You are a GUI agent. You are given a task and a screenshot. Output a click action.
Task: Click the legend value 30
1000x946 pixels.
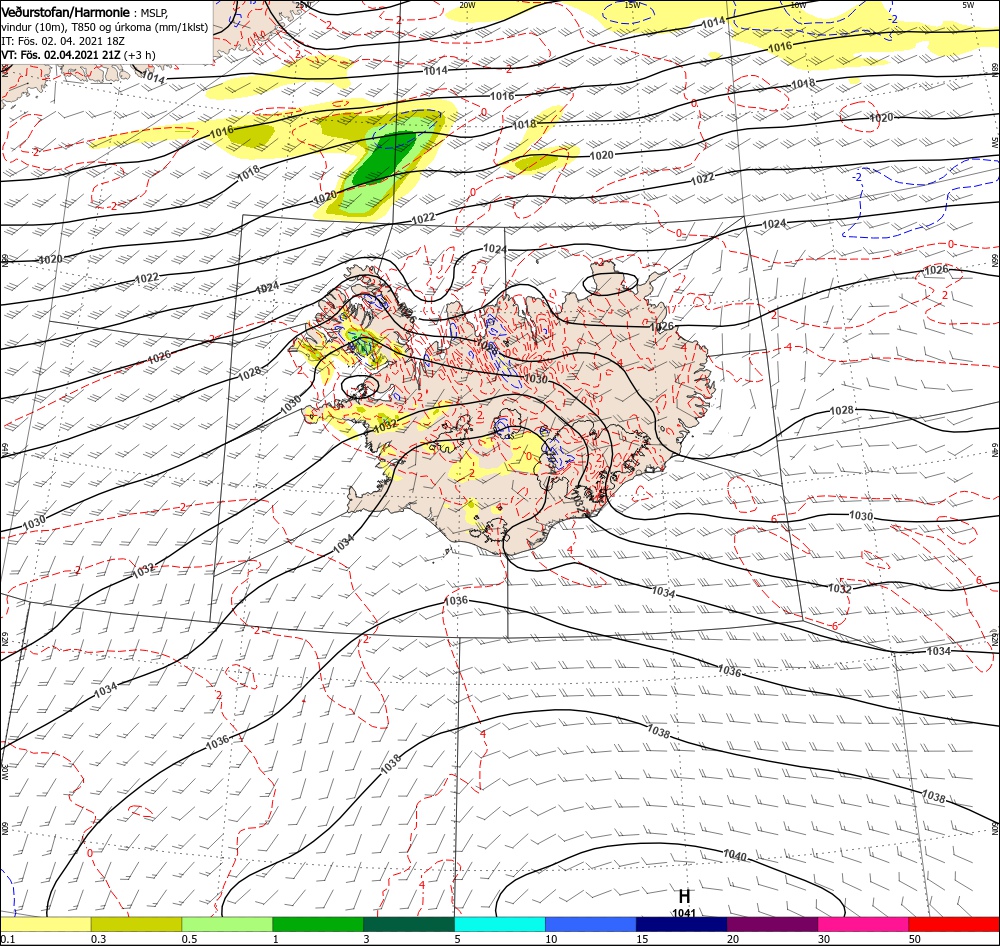tap(824, 939)
